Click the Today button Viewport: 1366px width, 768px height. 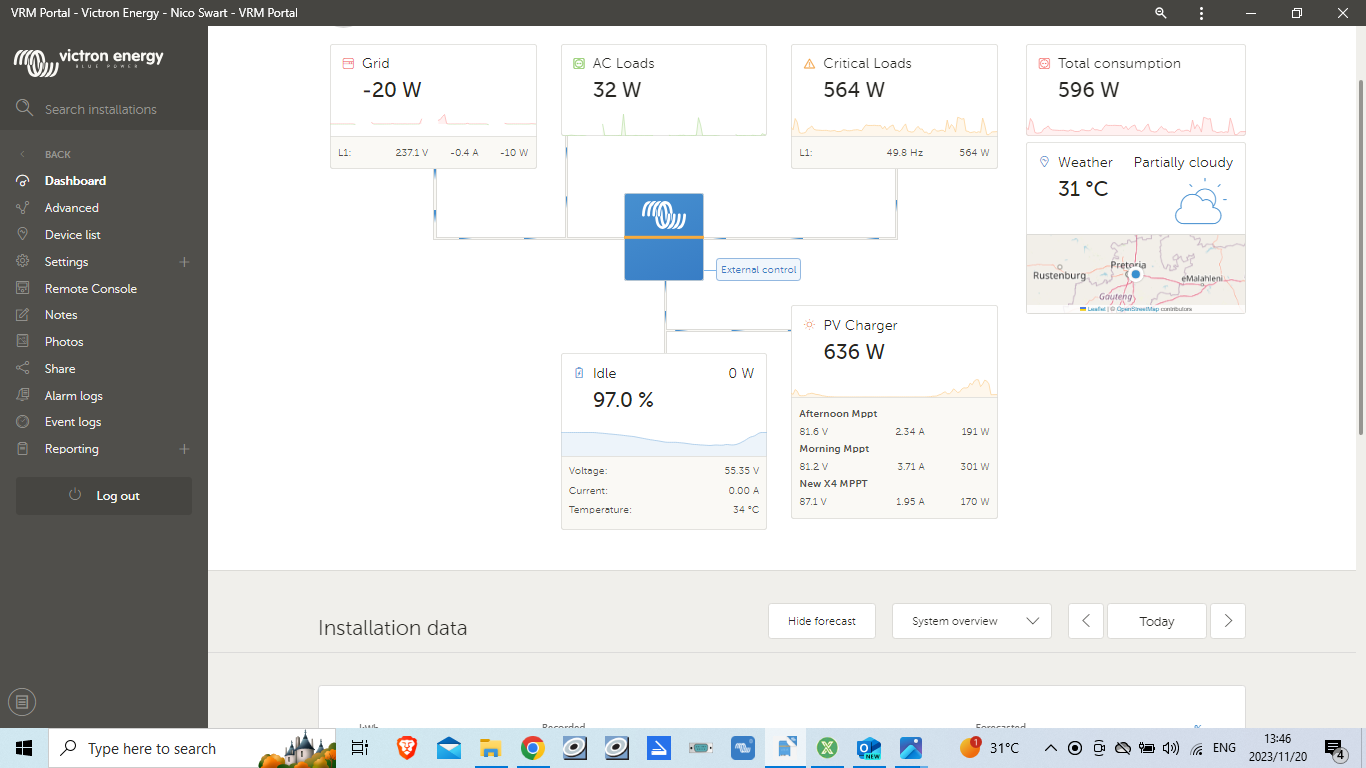click(x=1157, y=621)
